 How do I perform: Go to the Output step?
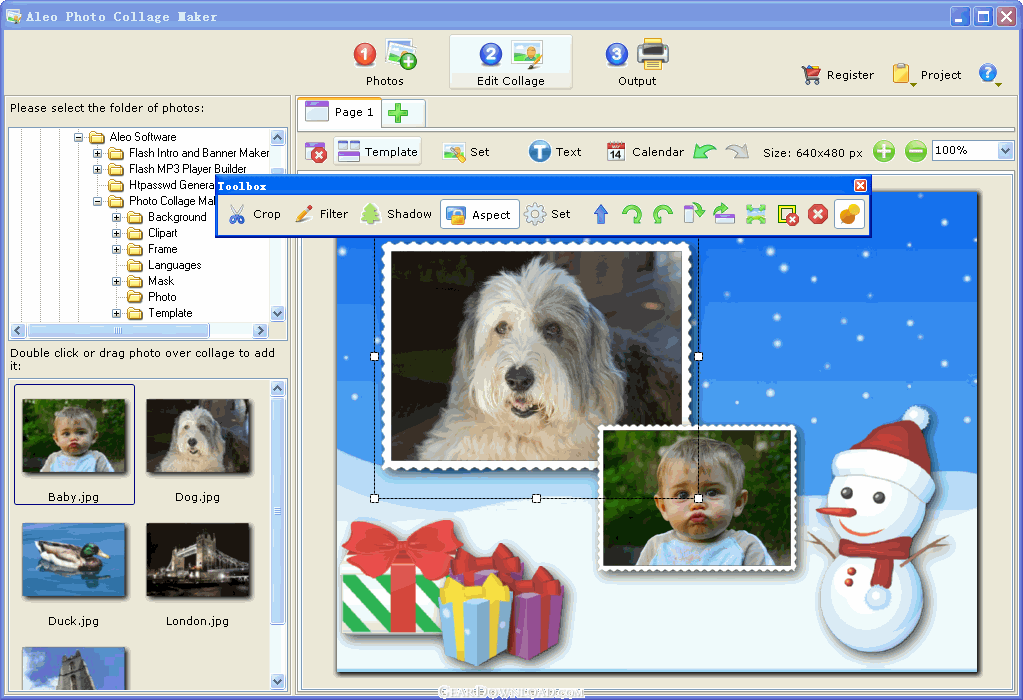click(637, 63)
